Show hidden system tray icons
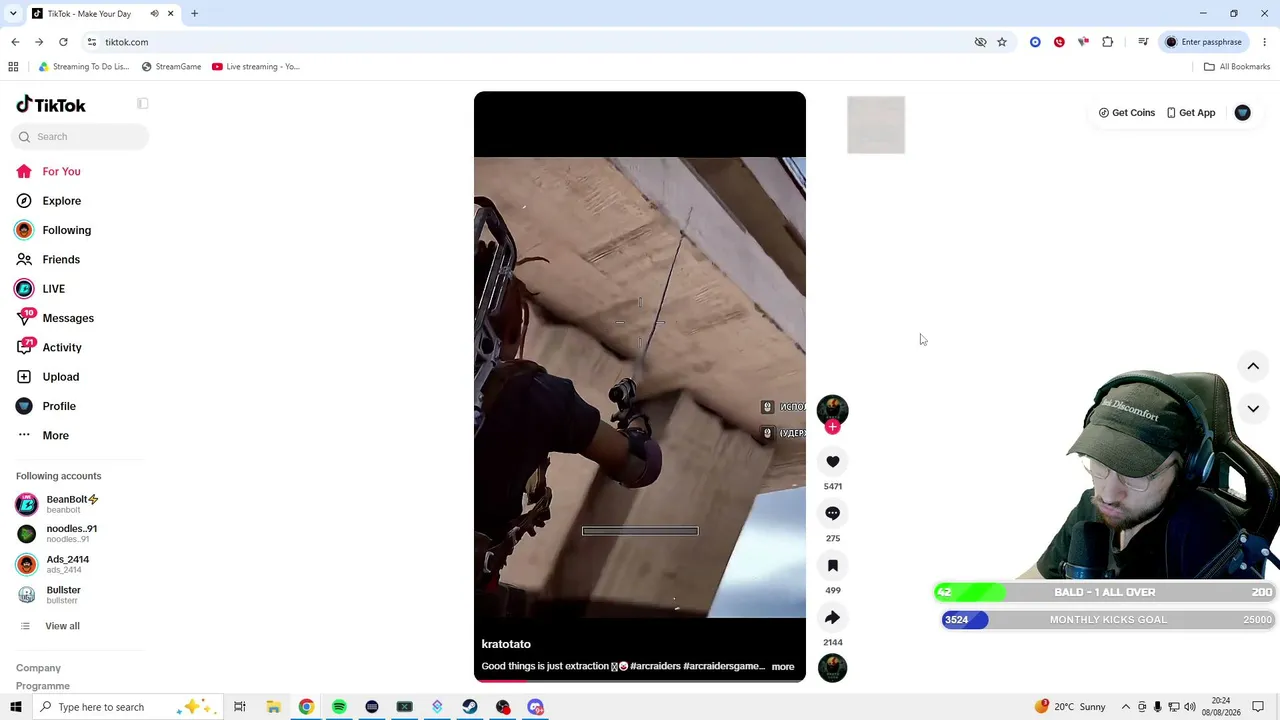Screen dimensions: 1280x720 coord(1125,707)
